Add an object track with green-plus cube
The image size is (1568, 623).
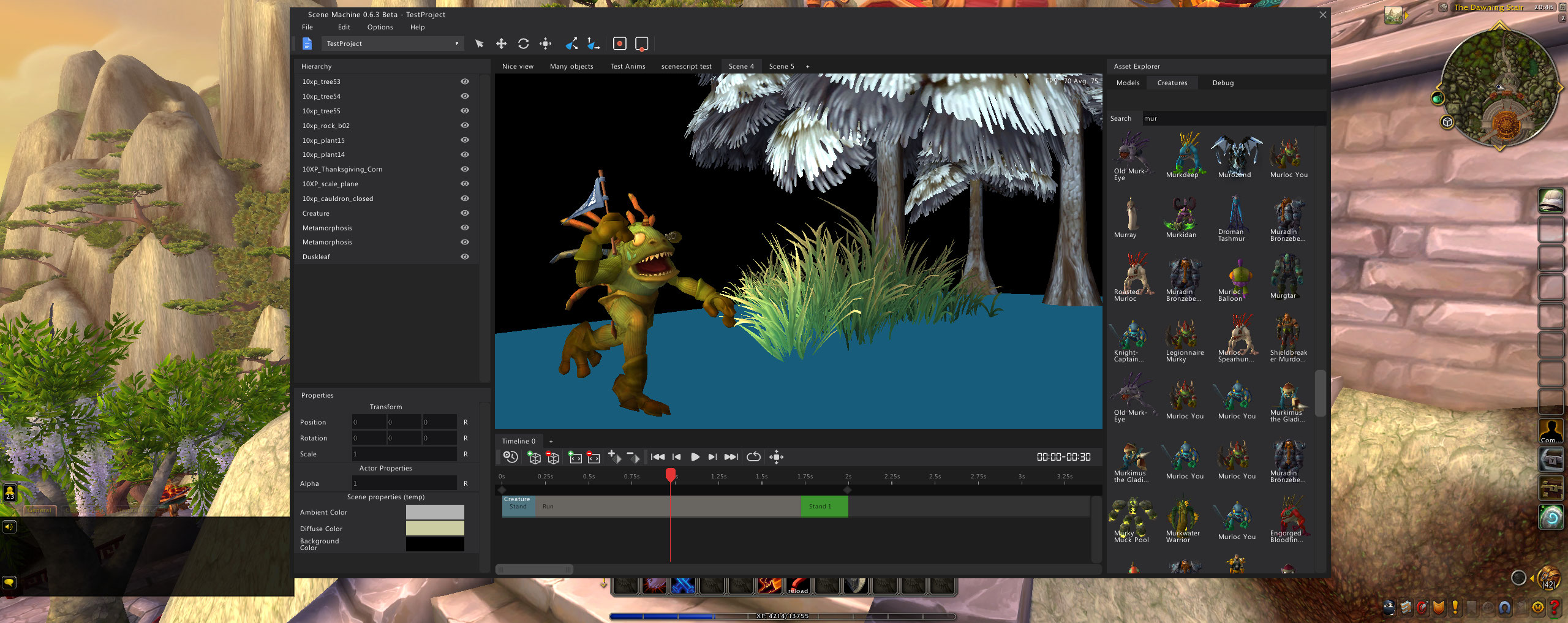(534, 457)
